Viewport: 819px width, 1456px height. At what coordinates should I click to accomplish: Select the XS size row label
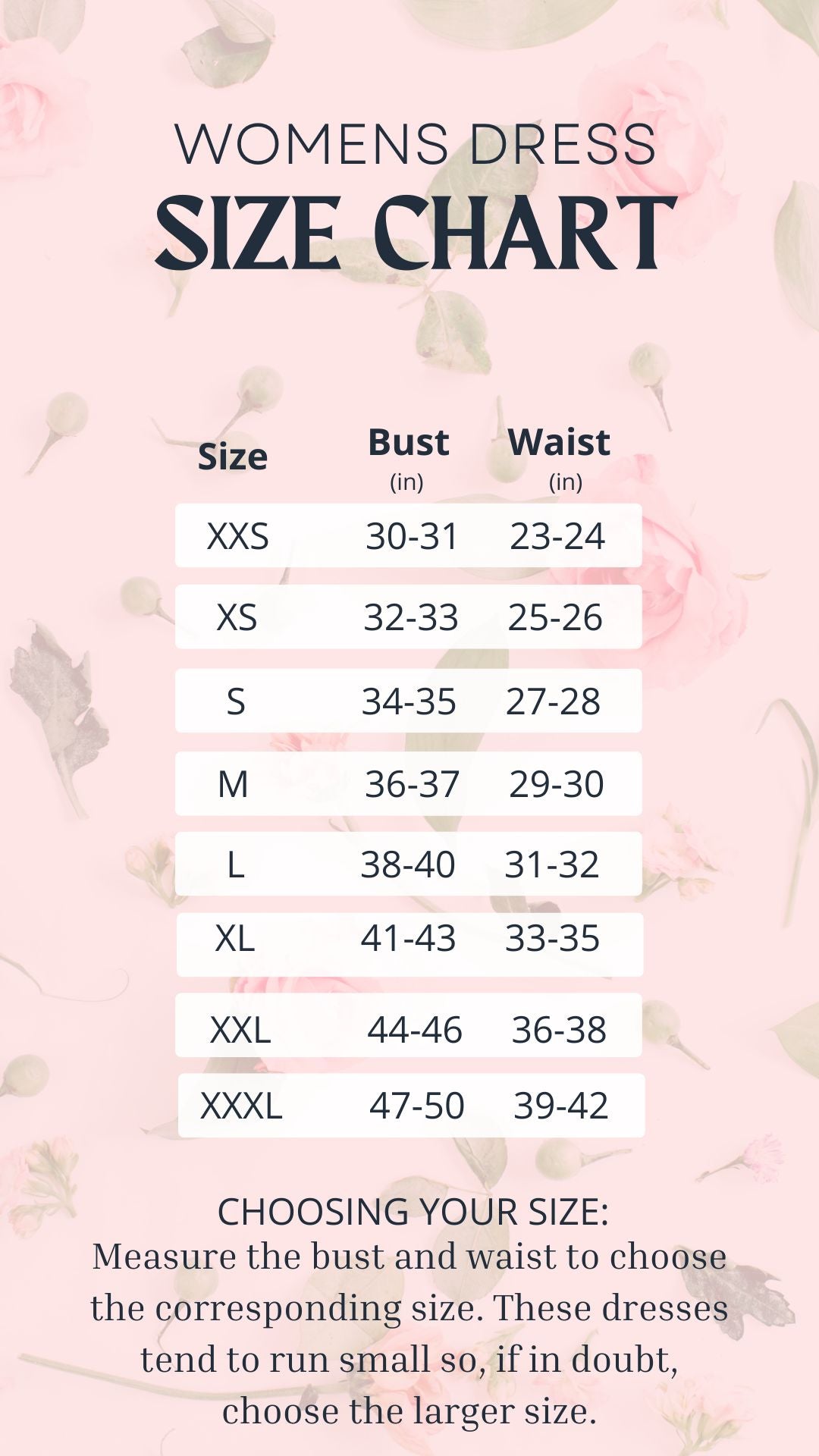click(237, 617)
